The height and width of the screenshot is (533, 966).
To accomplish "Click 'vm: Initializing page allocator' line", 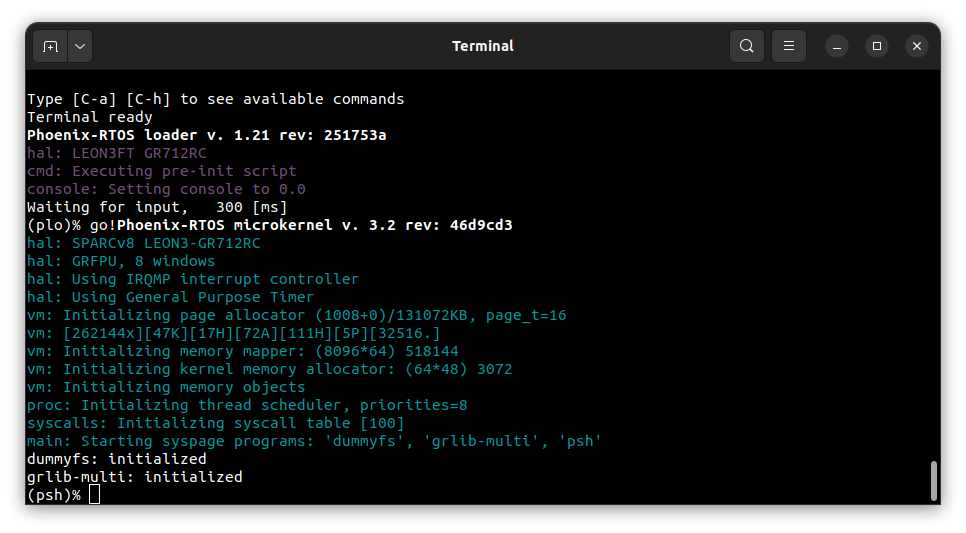I will (296, 315).
